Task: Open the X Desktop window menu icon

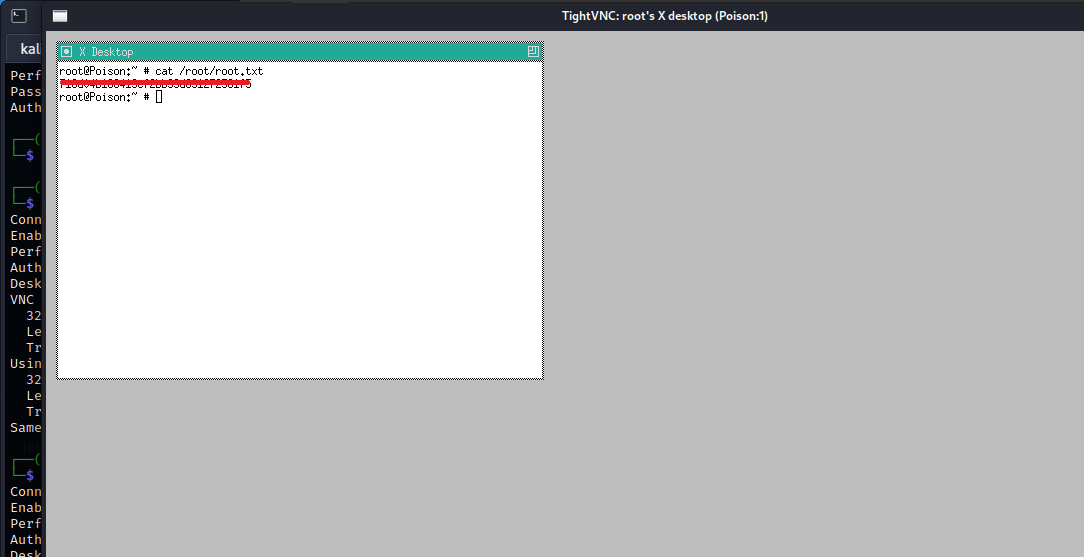Action: (66, 52)
